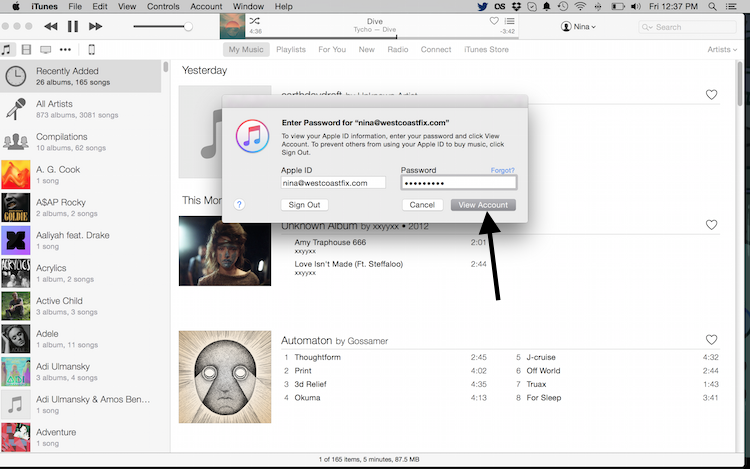
Task: Pause the current song
Action: pyautogui.click(x=73, y=26)
